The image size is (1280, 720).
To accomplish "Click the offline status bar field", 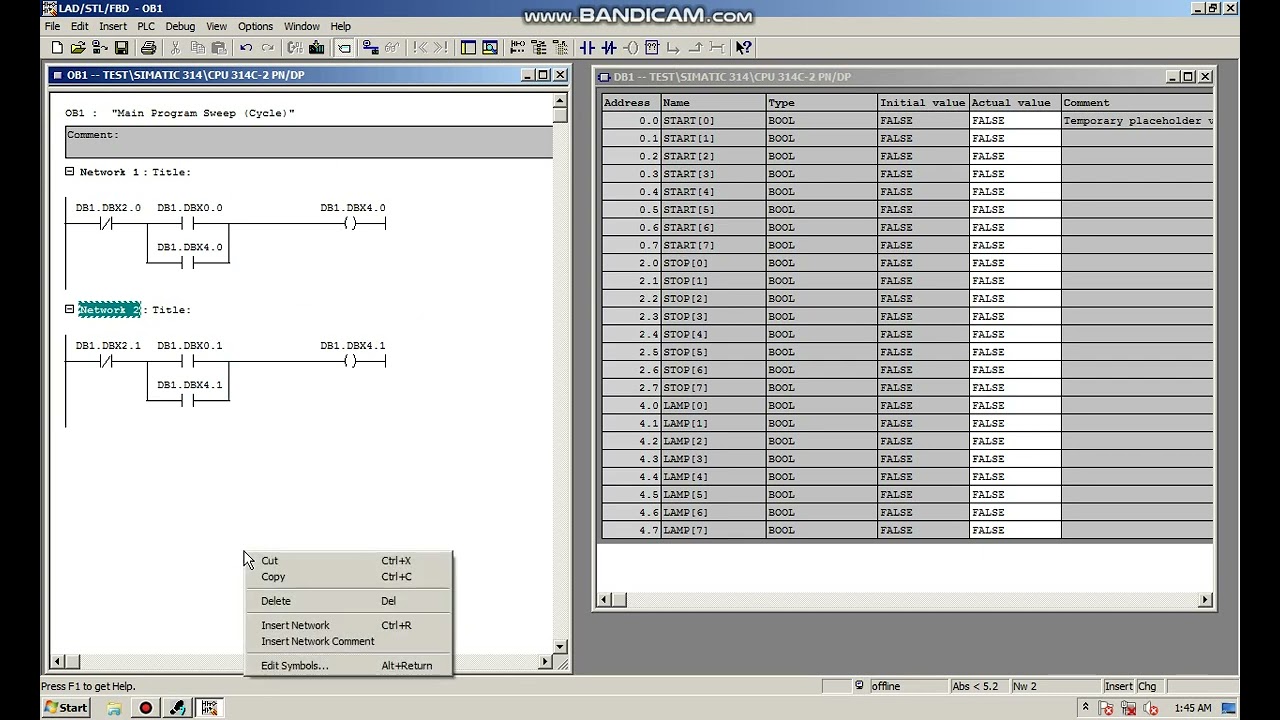I will point(908,686).
